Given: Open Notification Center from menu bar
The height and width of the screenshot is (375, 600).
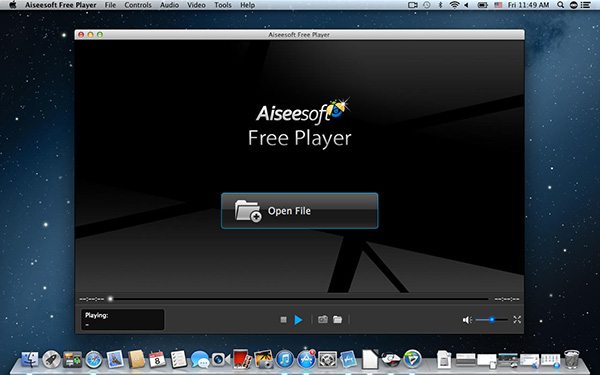Looking at the screenshot, I should click(586, 5).
